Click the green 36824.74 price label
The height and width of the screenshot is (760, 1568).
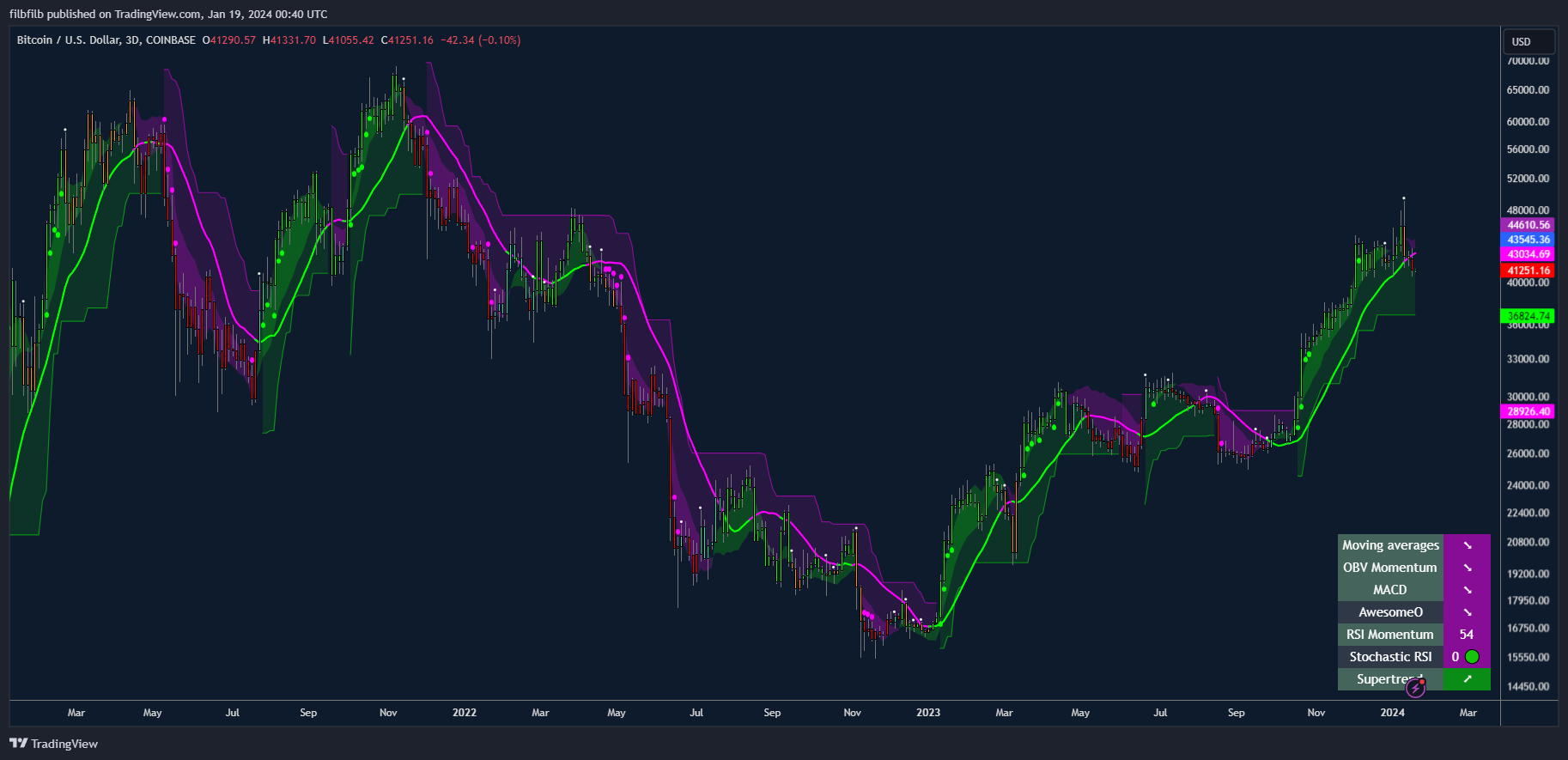[x=1528, y=316]
